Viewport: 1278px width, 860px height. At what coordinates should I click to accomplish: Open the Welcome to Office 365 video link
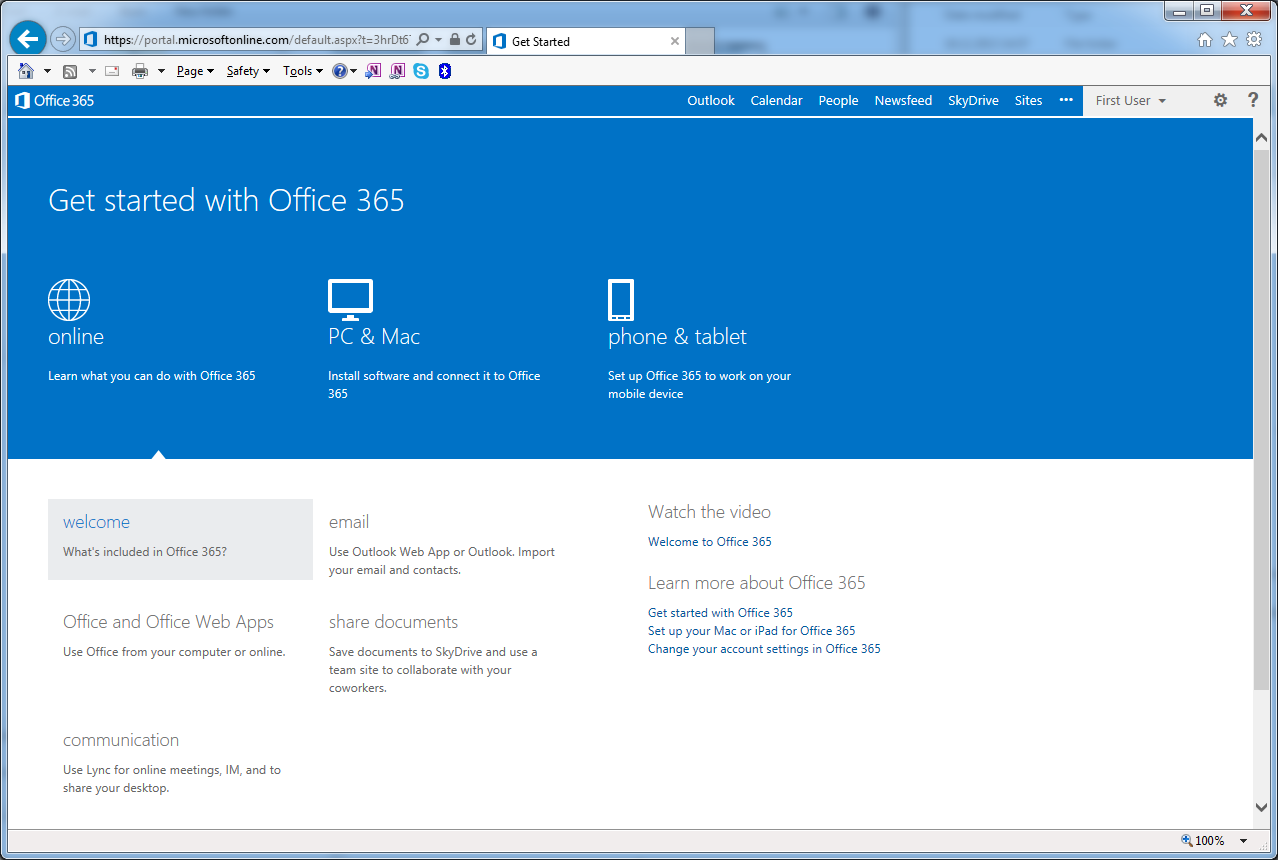pos(710,542)
